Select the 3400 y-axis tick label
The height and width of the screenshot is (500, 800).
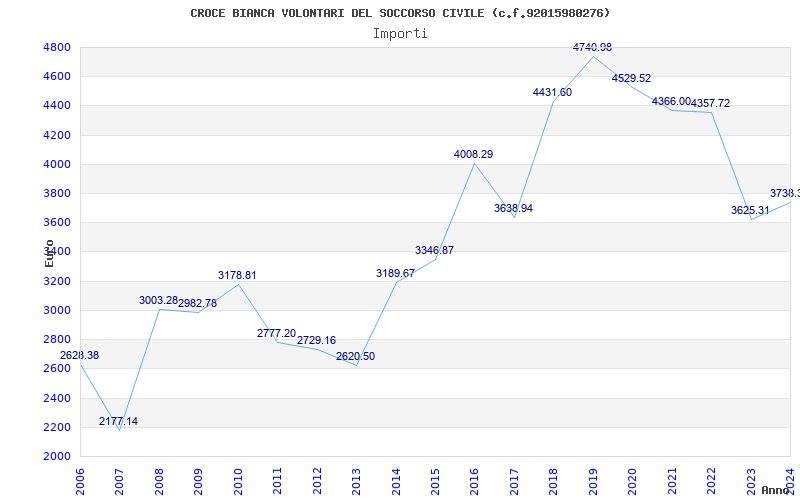[x=56, y=252]
